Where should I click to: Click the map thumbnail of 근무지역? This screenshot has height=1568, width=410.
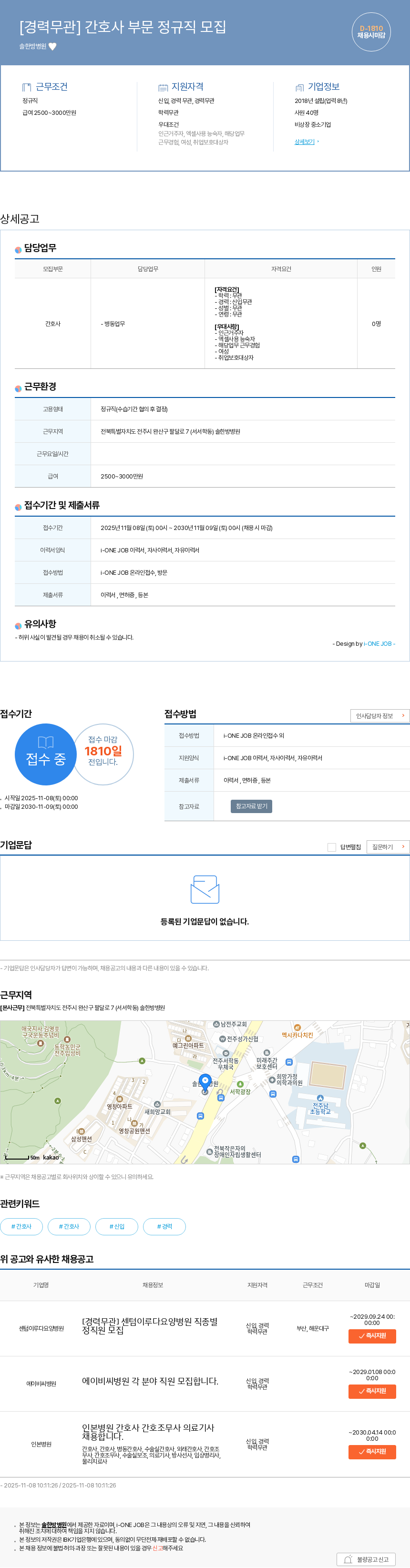click(x=205, y=1092)
